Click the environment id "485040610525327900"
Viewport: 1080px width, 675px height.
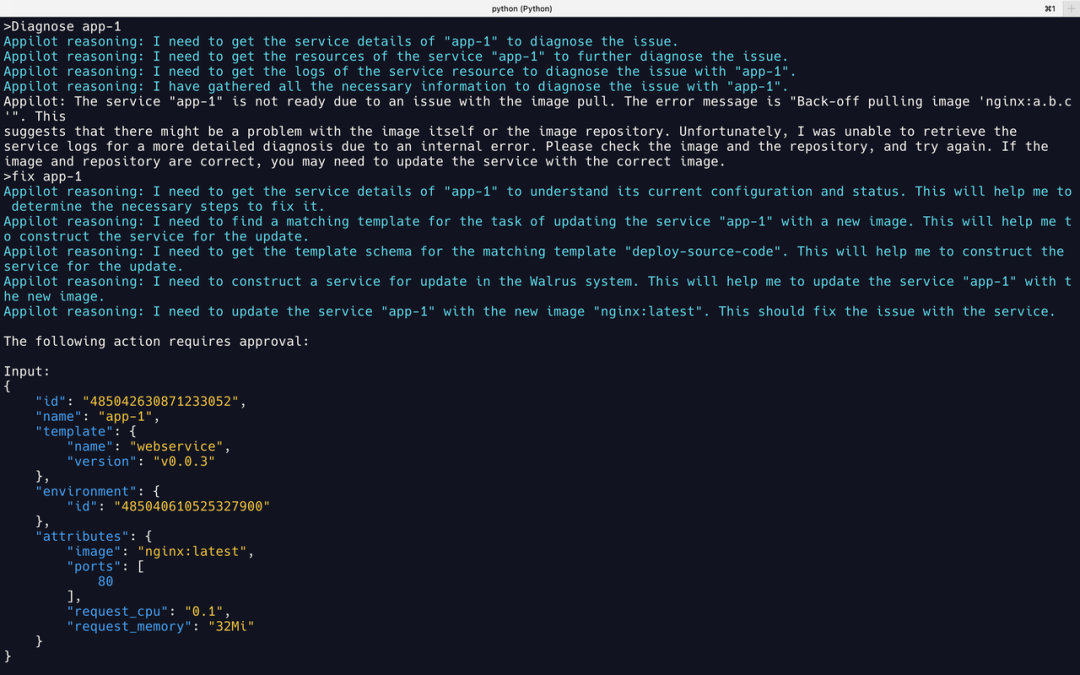point(192,506)
